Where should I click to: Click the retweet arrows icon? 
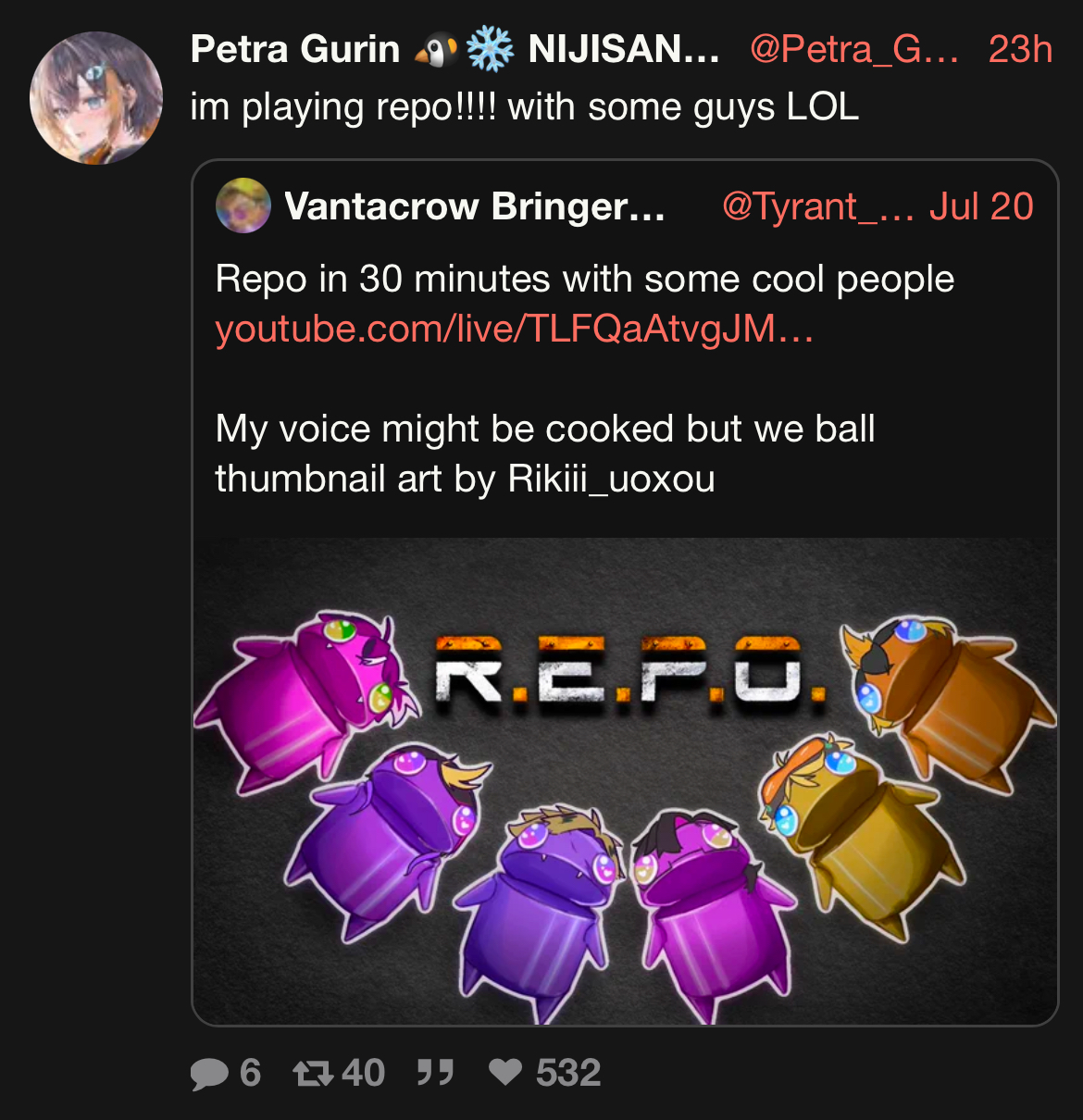click(313, 1074)
